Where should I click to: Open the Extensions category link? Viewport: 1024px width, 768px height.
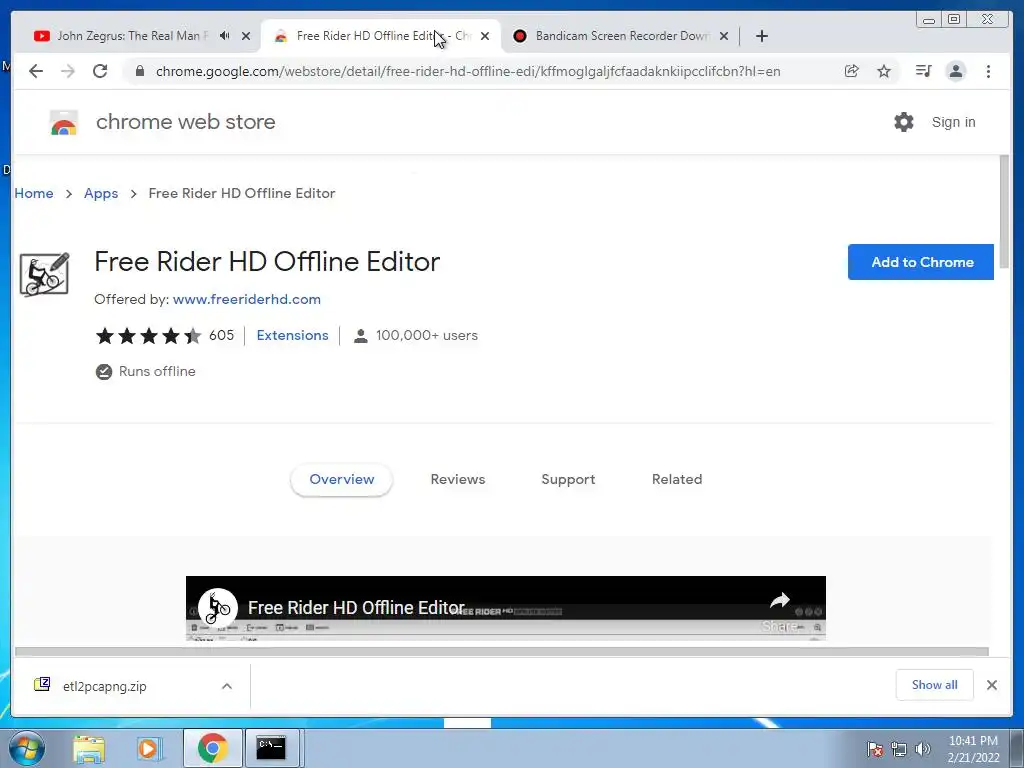click(293, 335)
